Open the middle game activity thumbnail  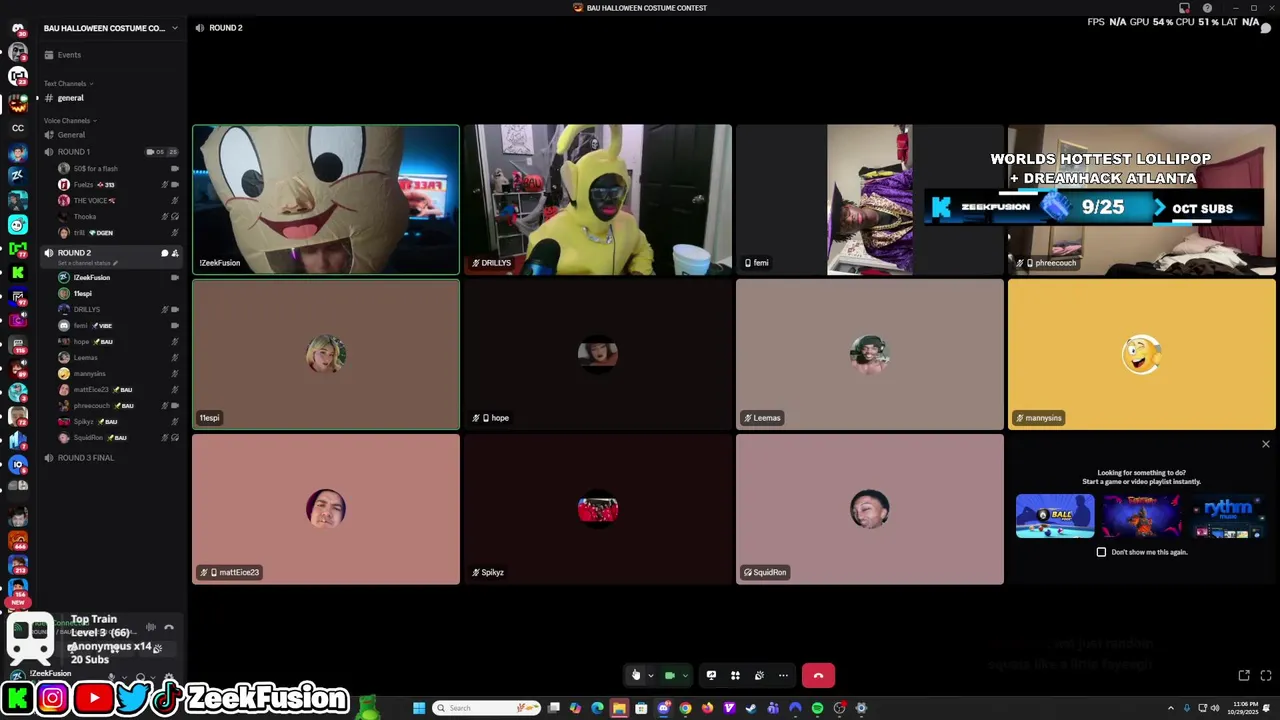coord(1141,516)
